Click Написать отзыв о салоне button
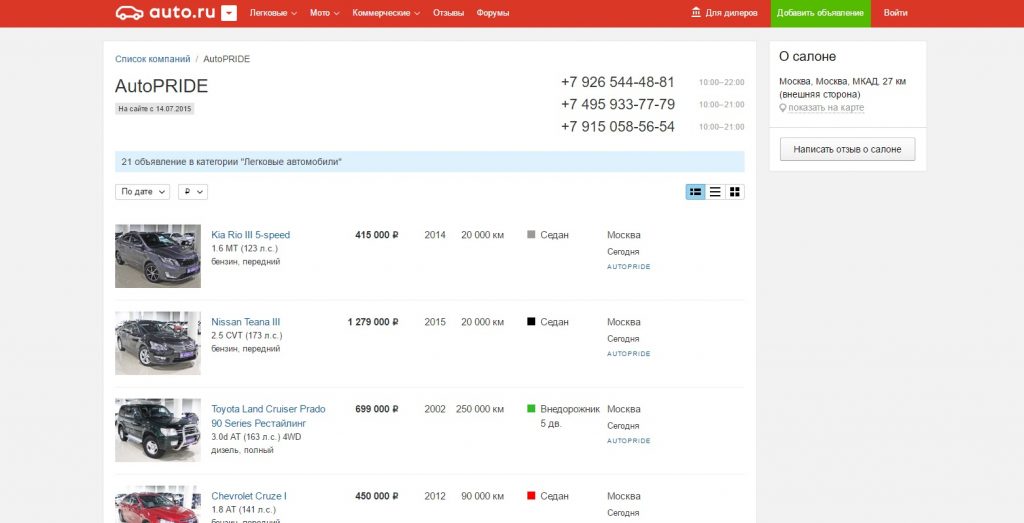The image size is (1024, 523). (x=847, y=149)
